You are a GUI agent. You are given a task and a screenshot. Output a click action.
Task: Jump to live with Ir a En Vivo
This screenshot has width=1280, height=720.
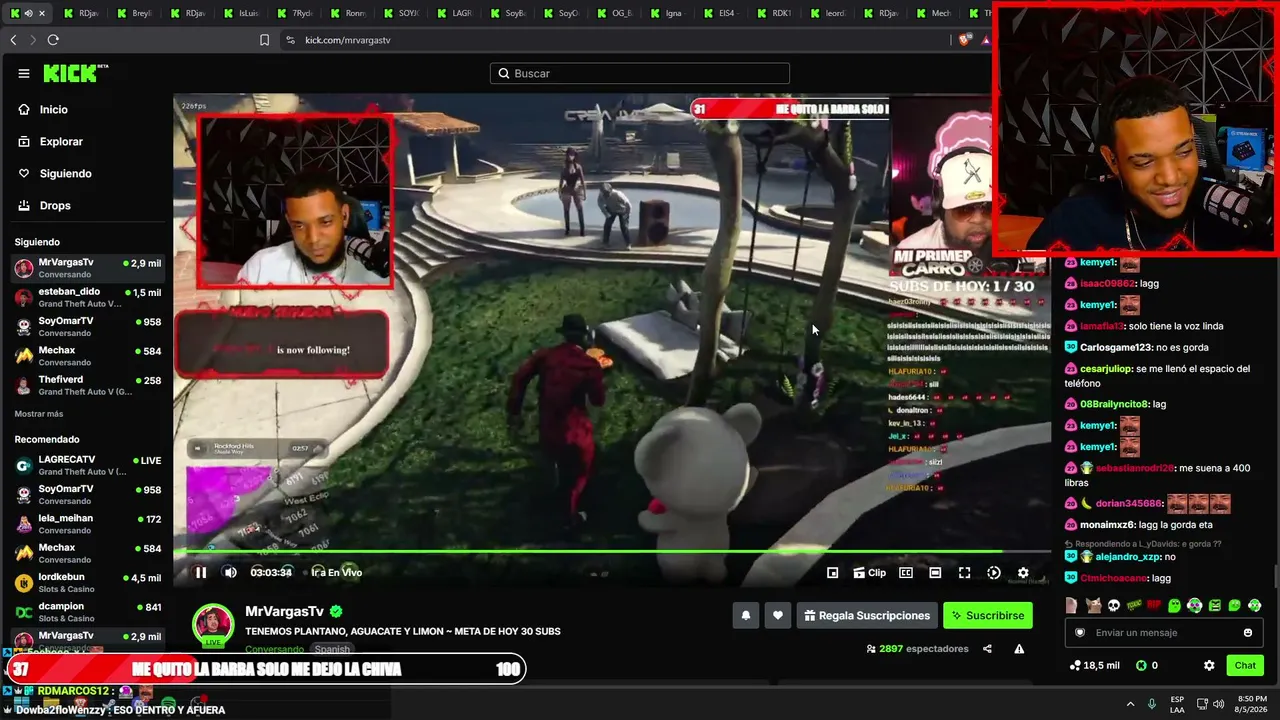tap(337, 573)
